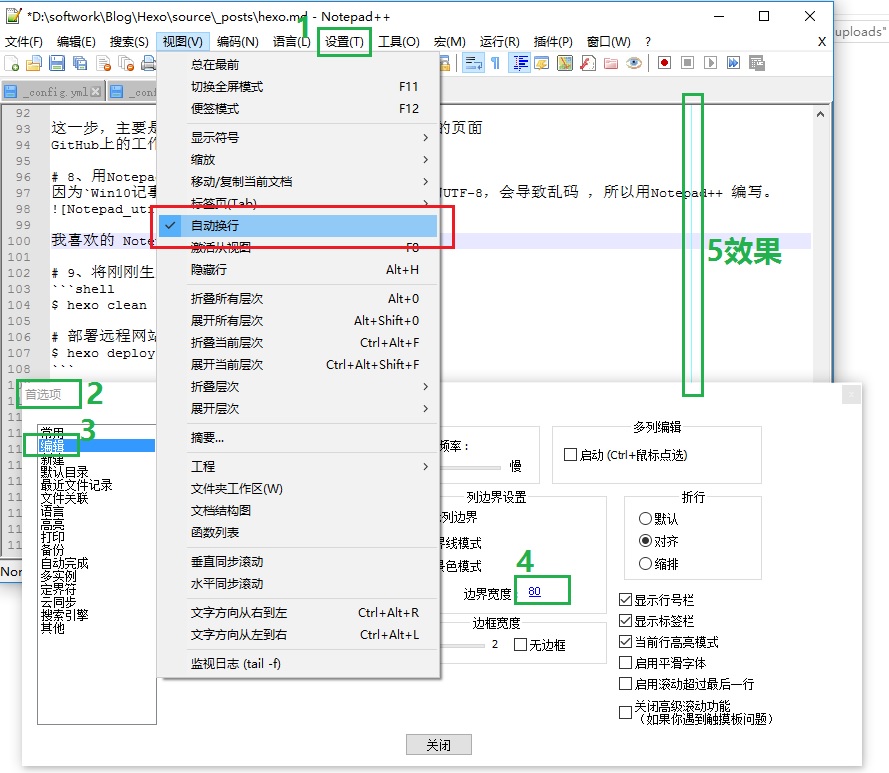
Task: Expand the 工程 submenu arrow
Action: tap(425, 466)
